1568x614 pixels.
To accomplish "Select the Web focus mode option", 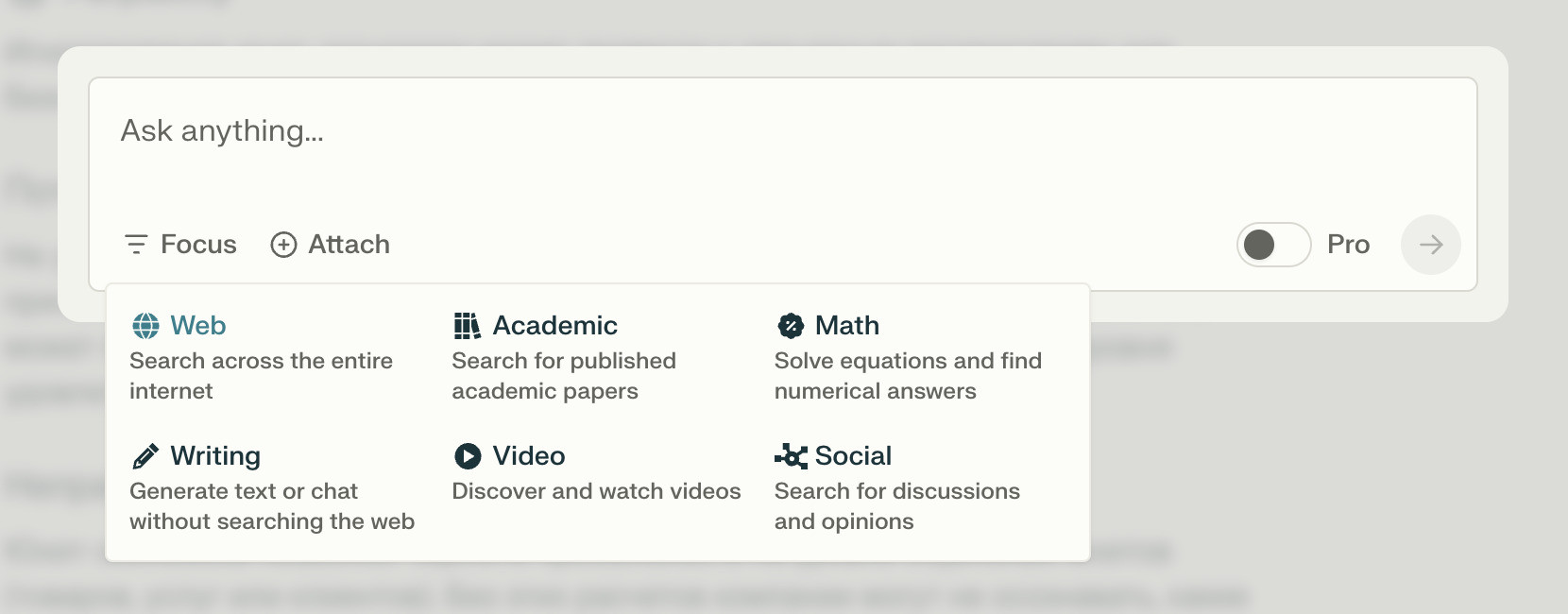I will click(198, 326).
